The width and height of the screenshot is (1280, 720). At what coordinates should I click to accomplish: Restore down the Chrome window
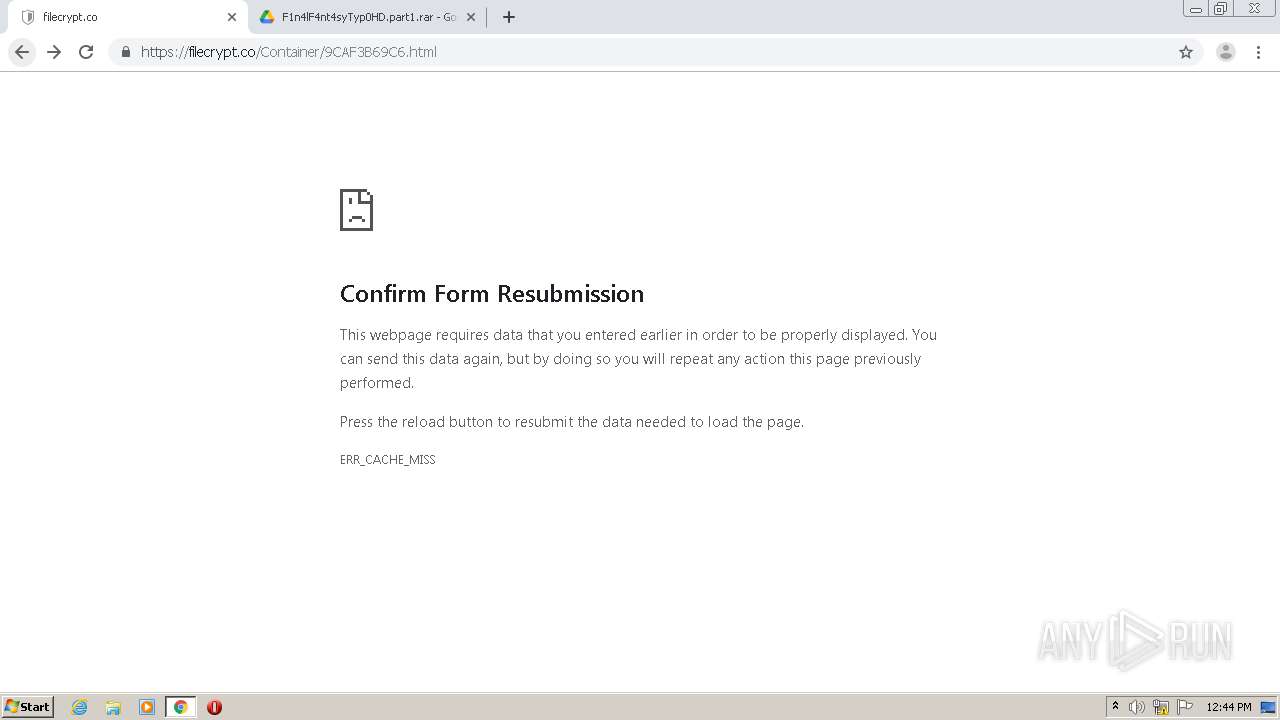(x=1221, y=9)
